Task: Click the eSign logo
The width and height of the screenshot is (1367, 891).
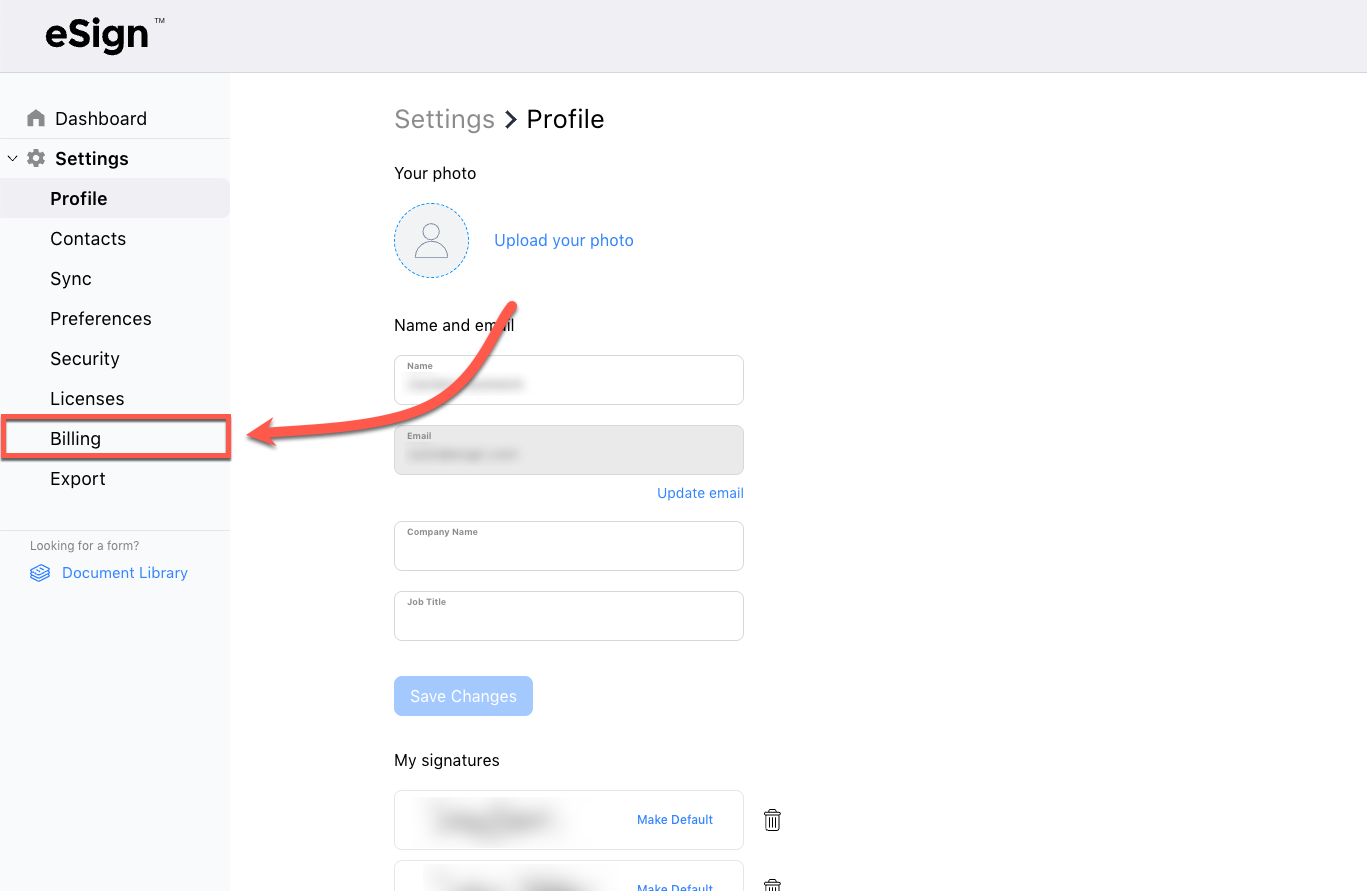Action: pos(97,36)
